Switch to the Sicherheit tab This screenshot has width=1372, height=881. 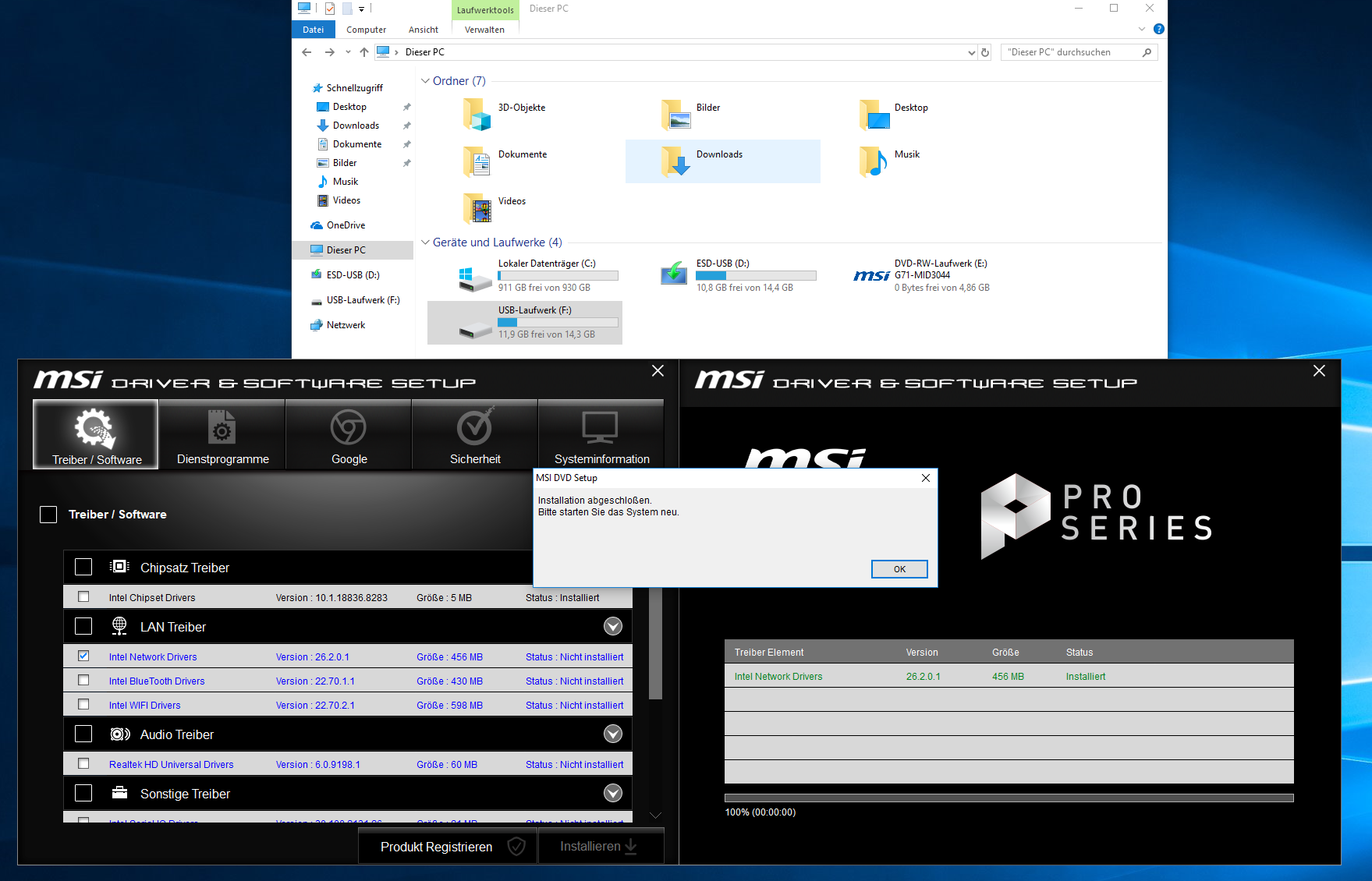475,434
